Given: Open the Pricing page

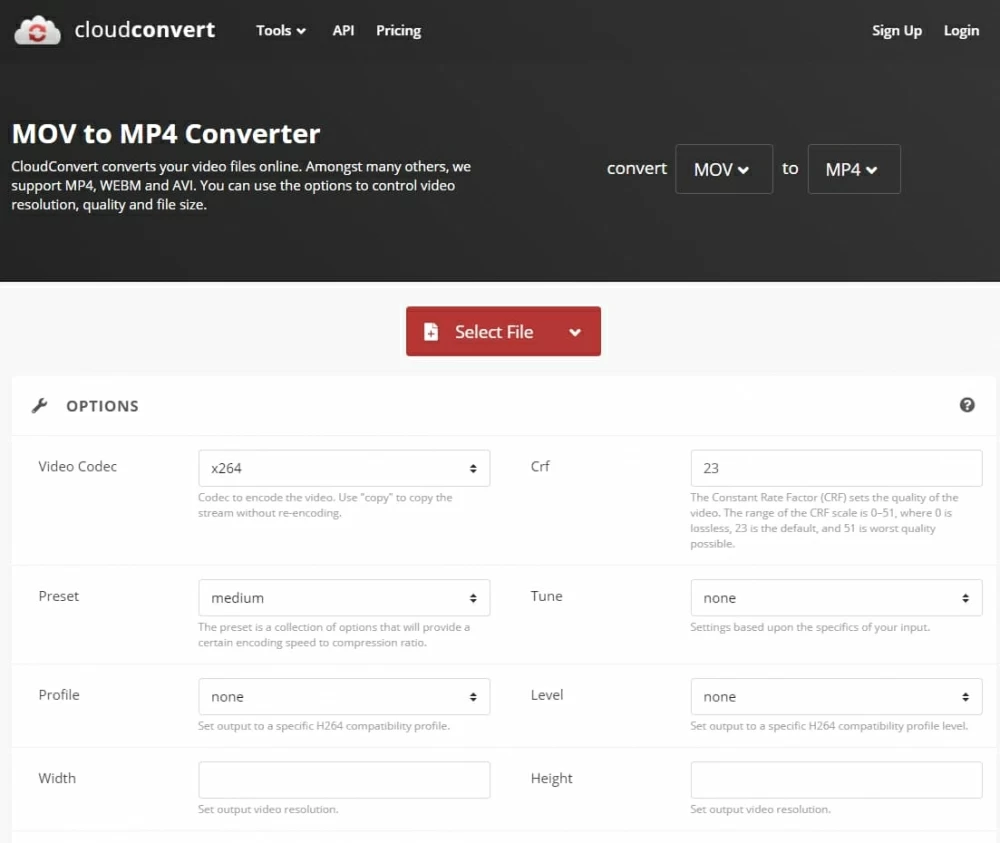Looking at the screenshot, I should pos(399,31).
